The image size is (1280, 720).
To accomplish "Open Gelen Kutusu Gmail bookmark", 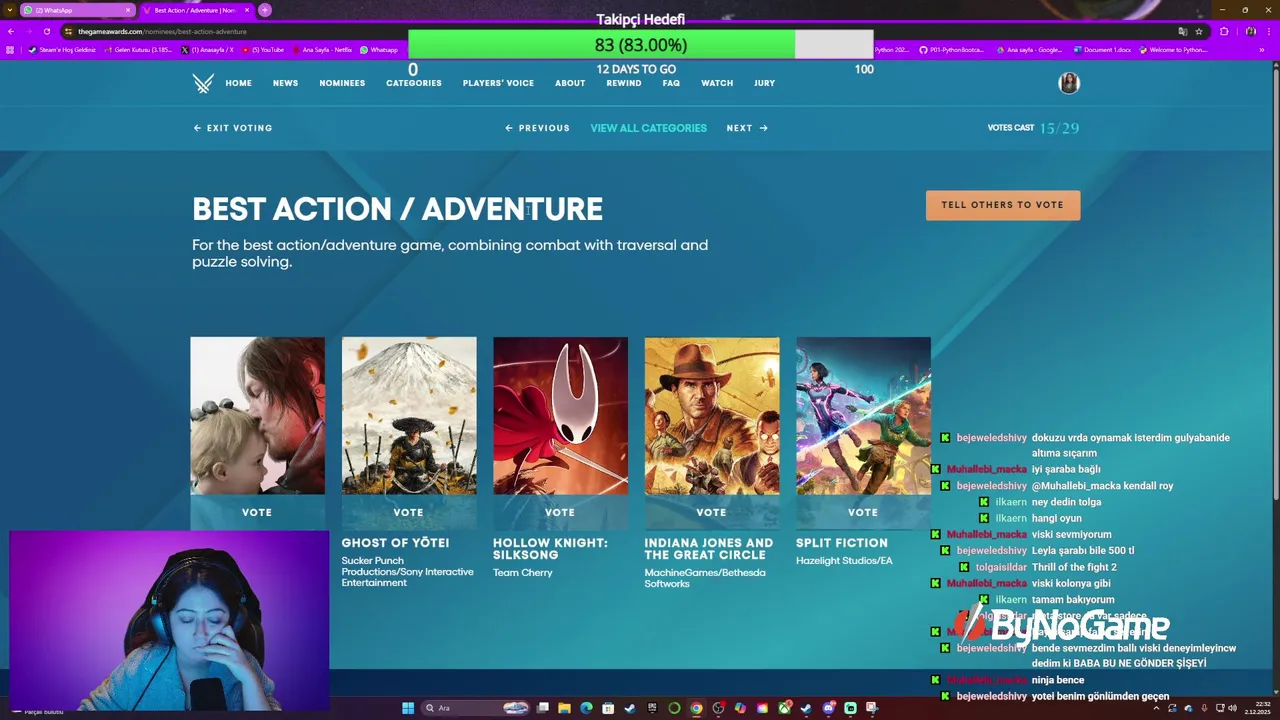I will [x=138, y=50].
